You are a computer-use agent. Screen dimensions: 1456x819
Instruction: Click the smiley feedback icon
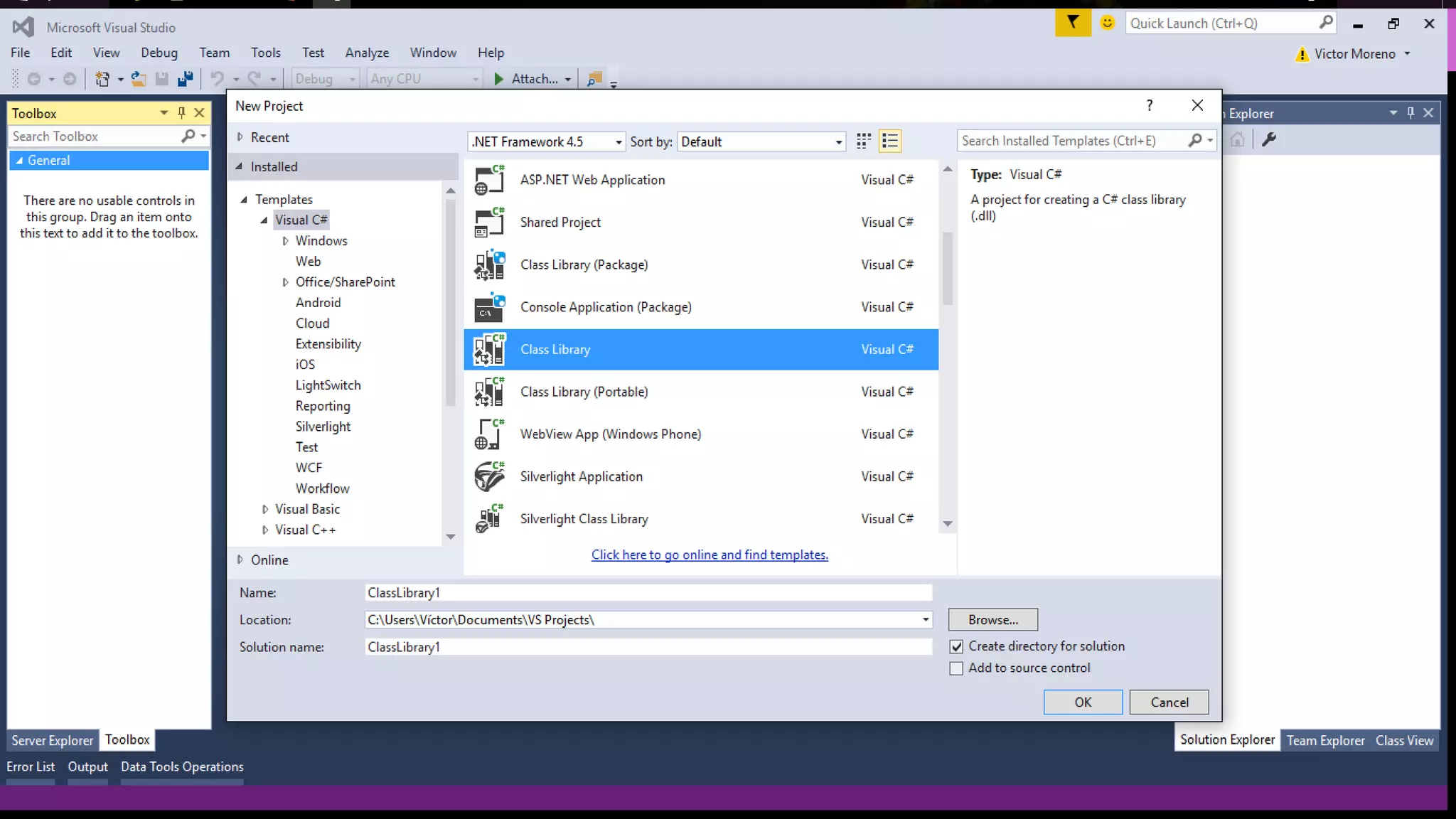pos(1107,23)
